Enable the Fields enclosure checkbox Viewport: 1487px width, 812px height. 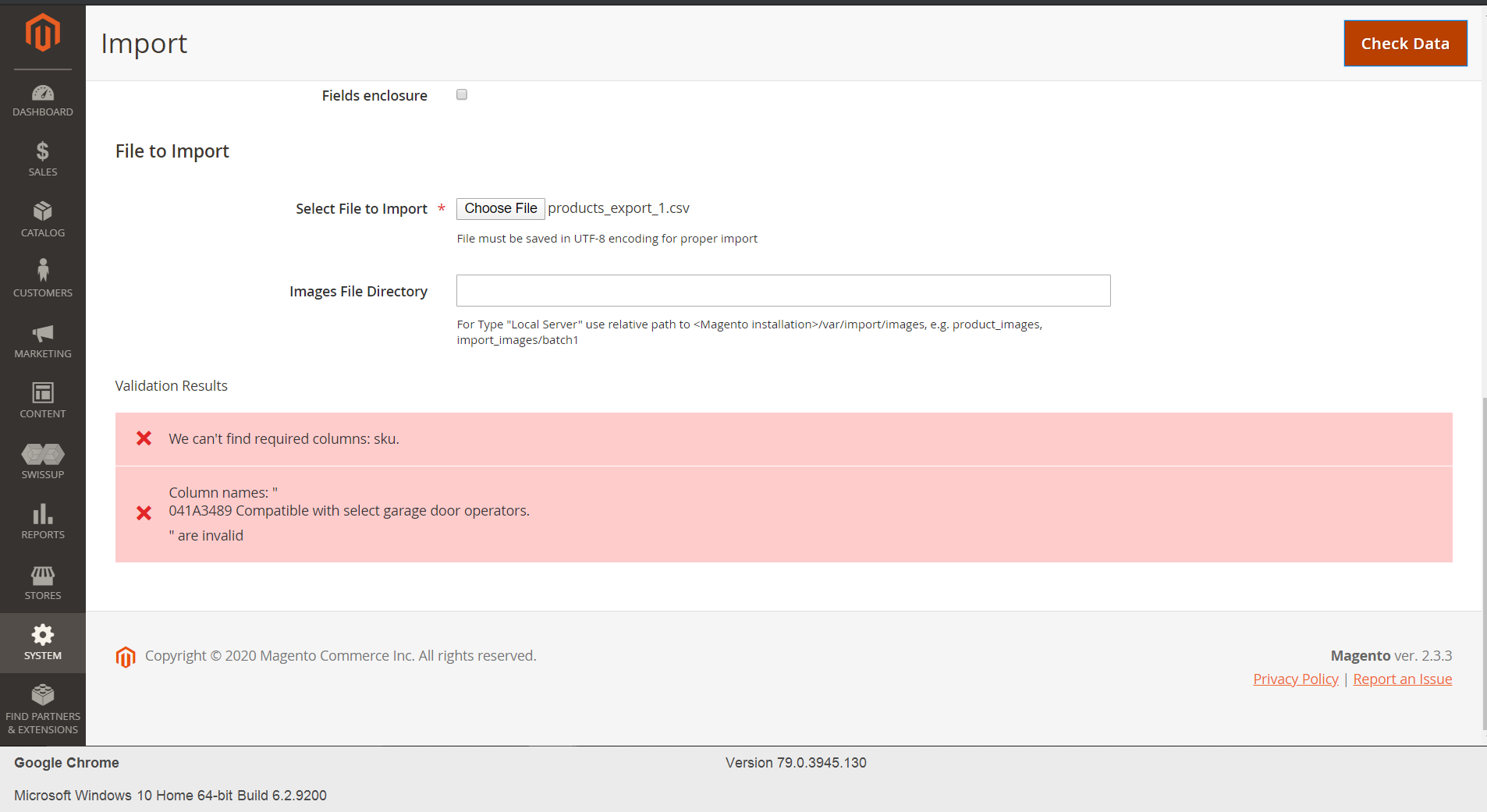461,94
